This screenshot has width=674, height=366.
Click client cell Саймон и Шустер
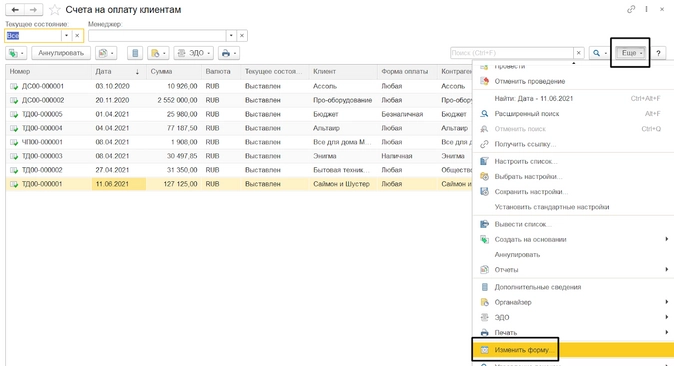[343, 184]
